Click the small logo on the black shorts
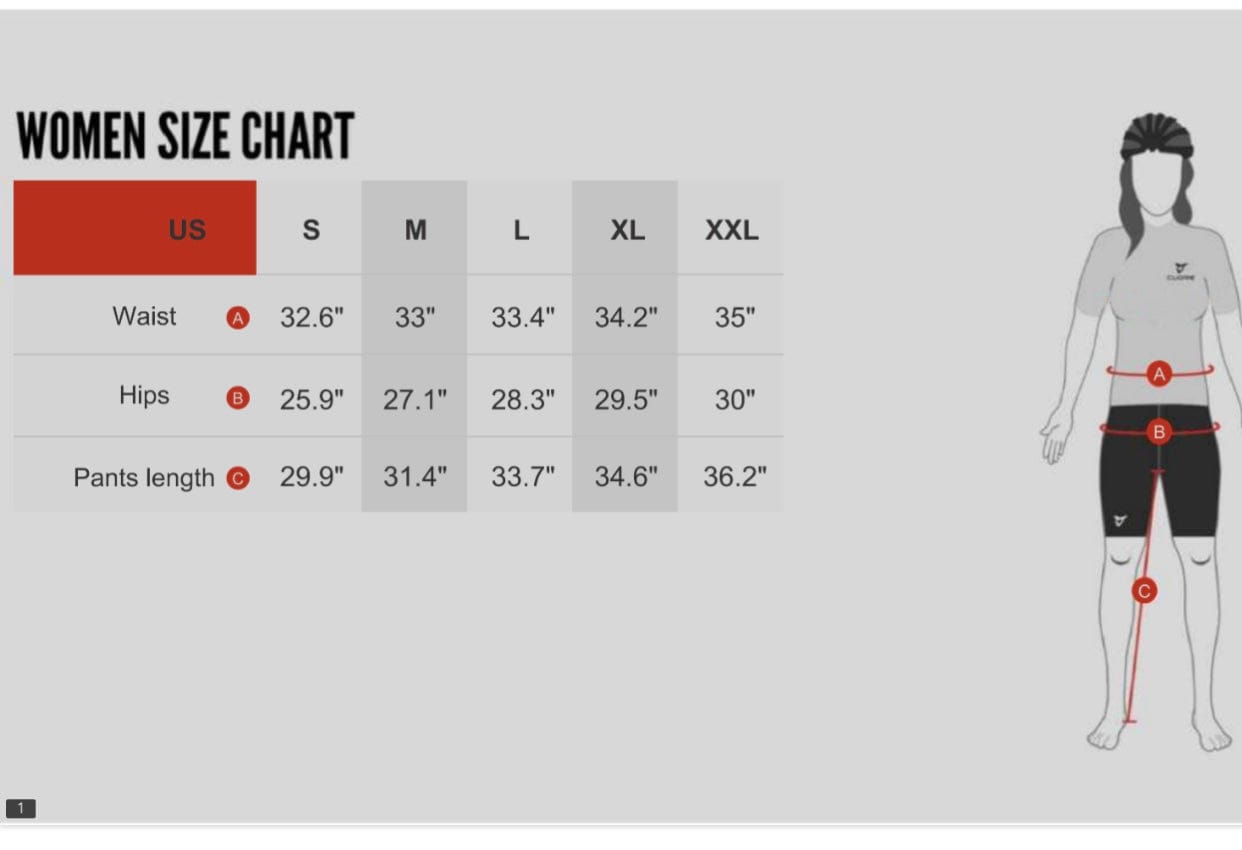The image size is (1242, 850). 1120,521
